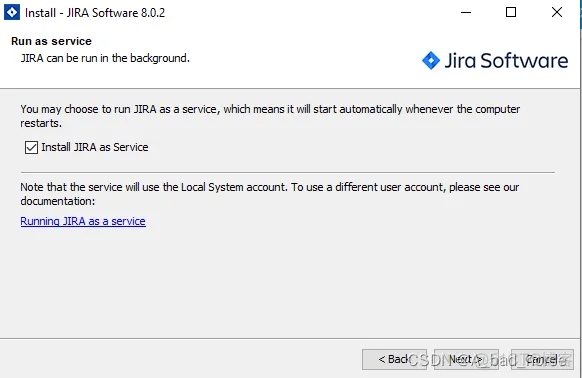This screenshot has width=582, height=378.
Task: Click the 'Install - JIRA Software 8.0.2' title
Action: point(95,13)
